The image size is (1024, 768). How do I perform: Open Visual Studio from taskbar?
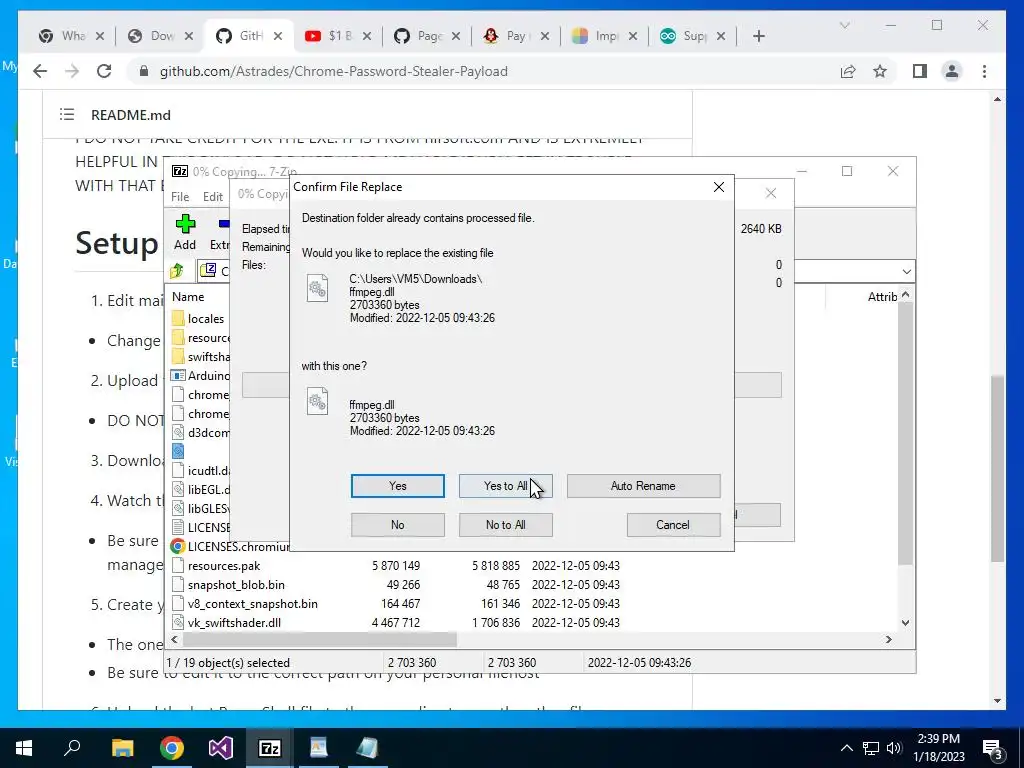(x=221, y=748)
